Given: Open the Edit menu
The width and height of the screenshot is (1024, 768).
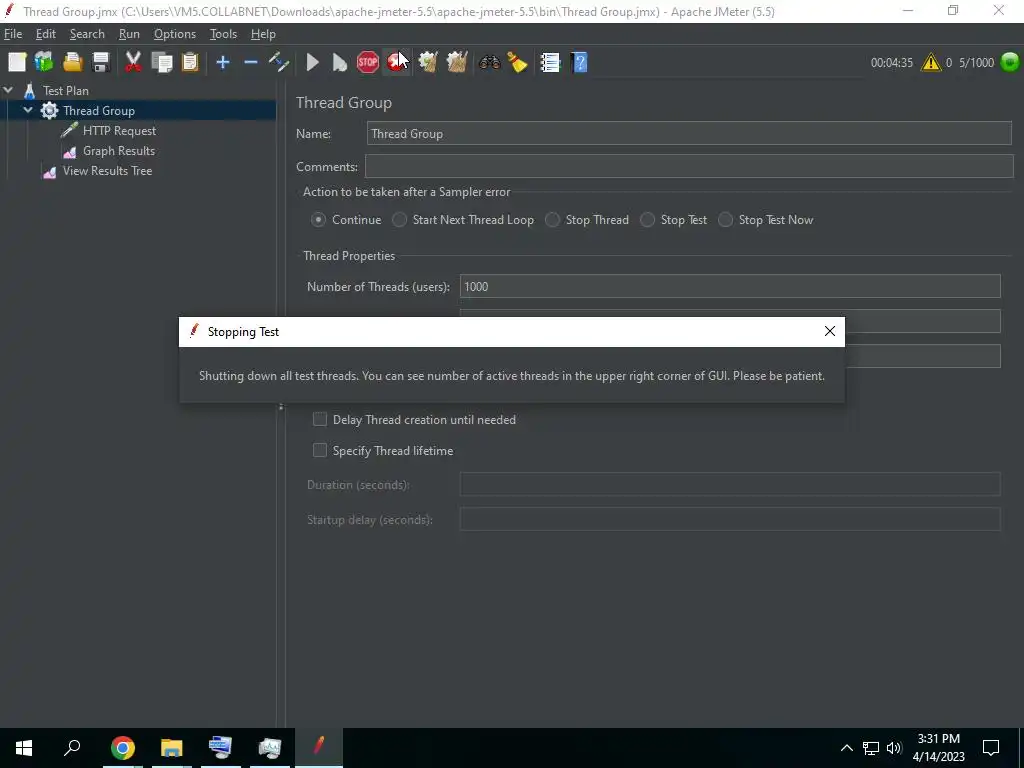Looking at the screenshot, I should pos(46,34).
